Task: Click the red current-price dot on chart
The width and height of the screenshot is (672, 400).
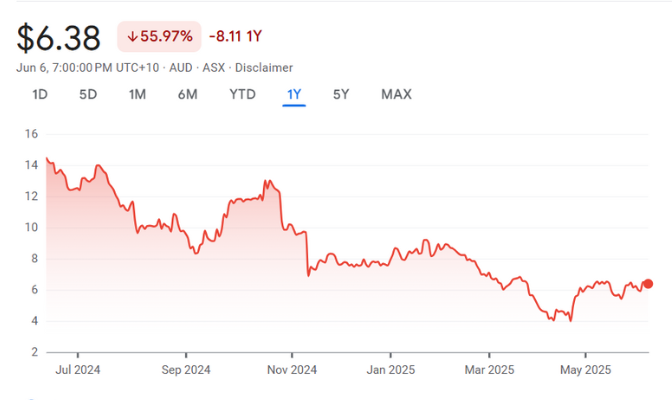Action: coord(648,284)
